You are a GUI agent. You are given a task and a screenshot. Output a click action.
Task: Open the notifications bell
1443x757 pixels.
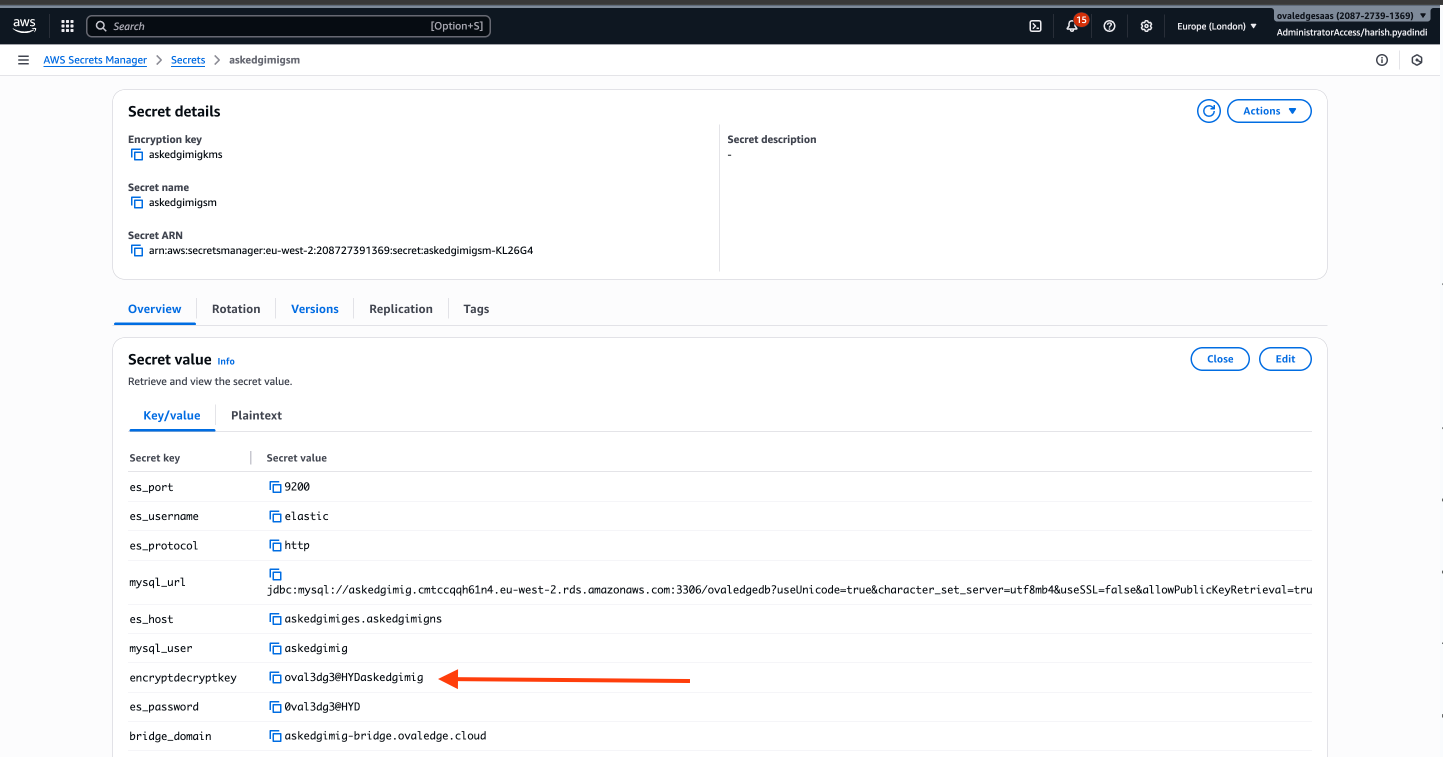(x=1072, y=26)
